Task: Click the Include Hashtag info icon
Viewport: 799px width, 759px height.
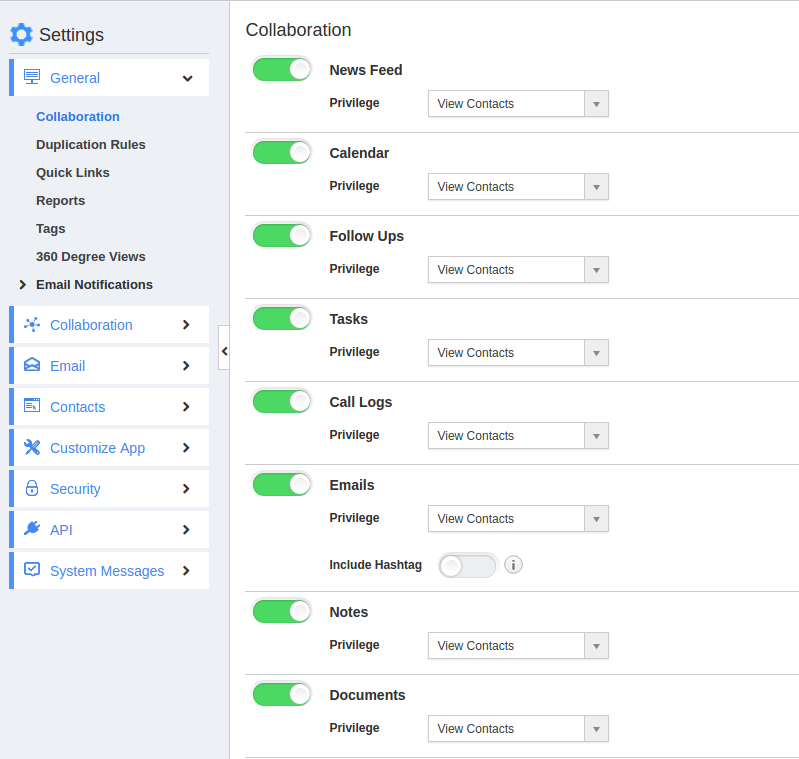Action: point(513,565)
